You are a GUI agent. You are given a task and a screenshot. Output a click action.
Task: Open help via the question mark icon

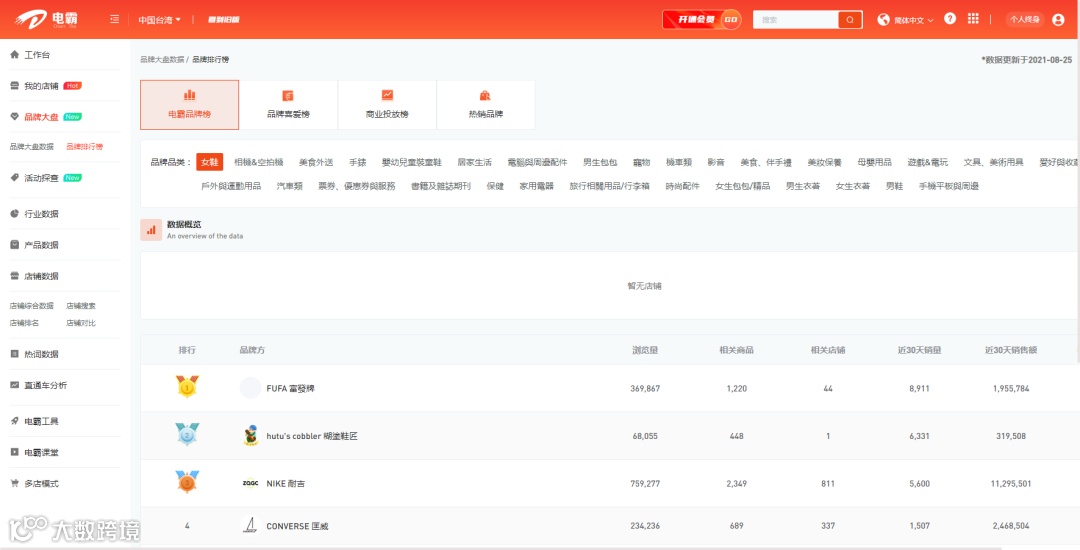[950, 19]
